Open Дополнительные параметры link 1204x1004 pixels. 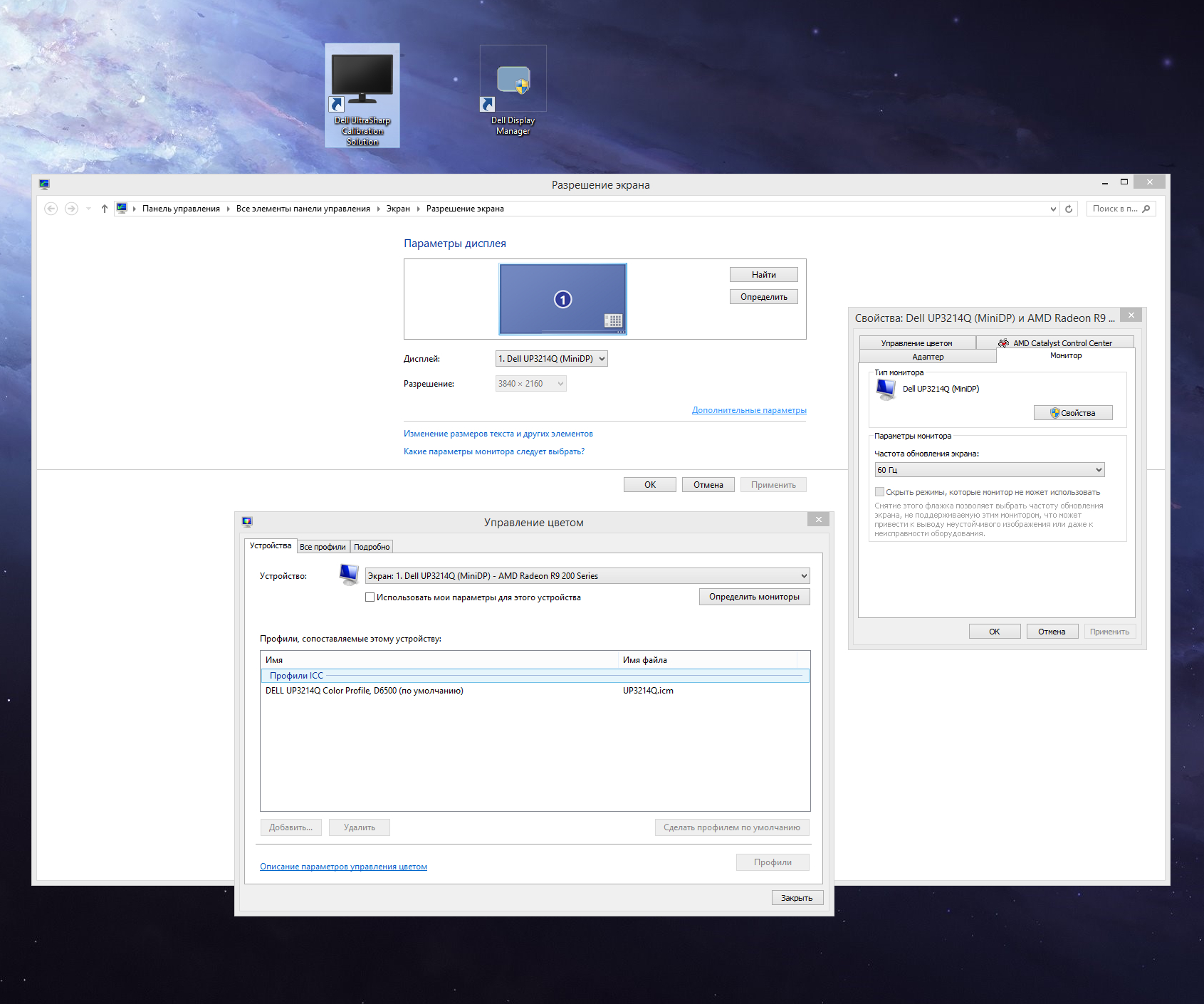coord(749,410)
